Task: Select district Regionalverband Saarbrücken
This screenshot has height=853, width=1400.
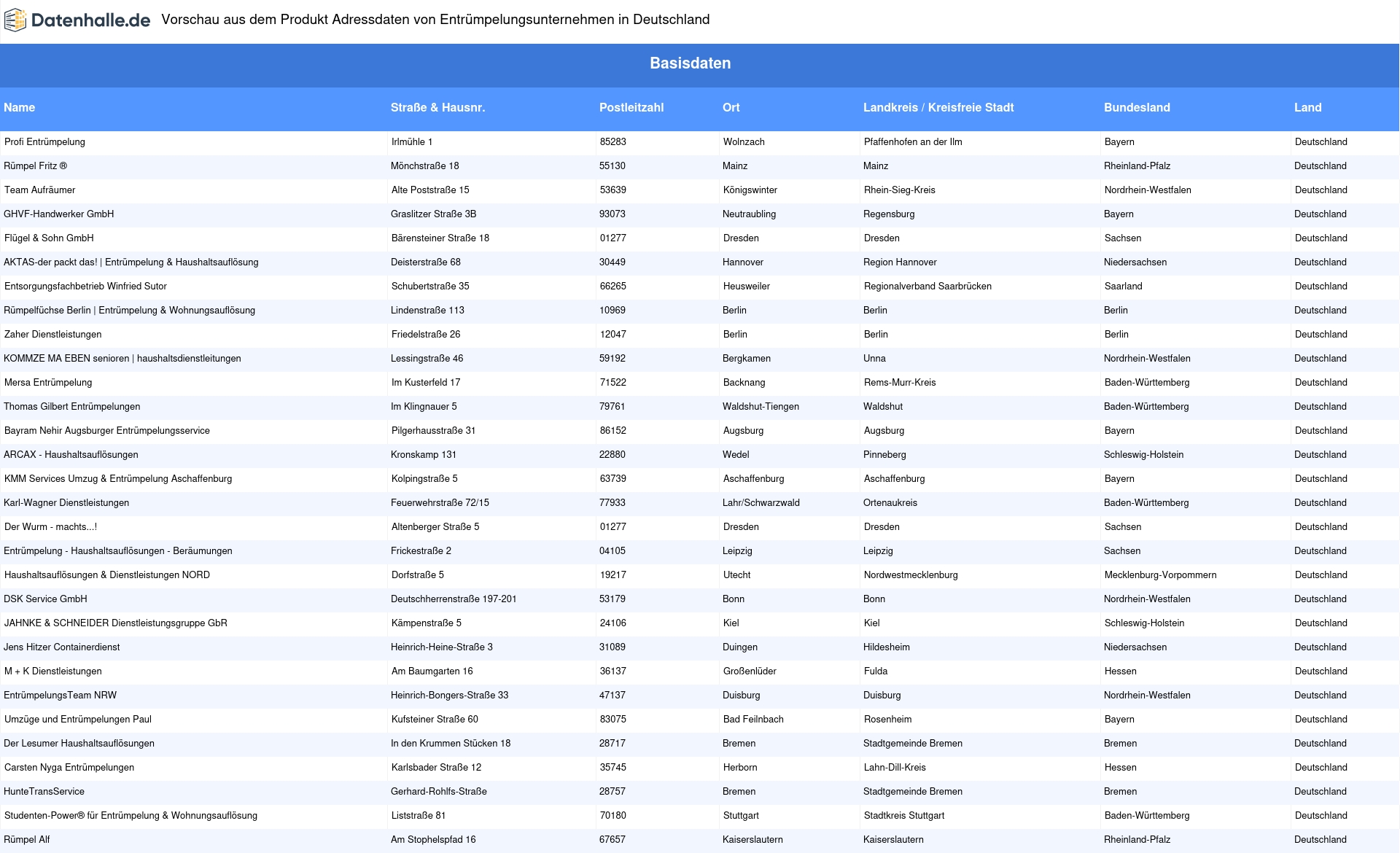Action: click(x=928, y=287)
